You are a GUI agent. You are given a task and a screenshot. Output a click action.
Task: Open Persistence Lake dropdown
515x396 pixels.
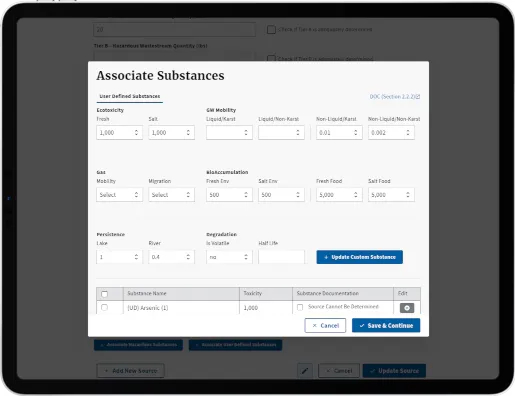click(119, 257)
